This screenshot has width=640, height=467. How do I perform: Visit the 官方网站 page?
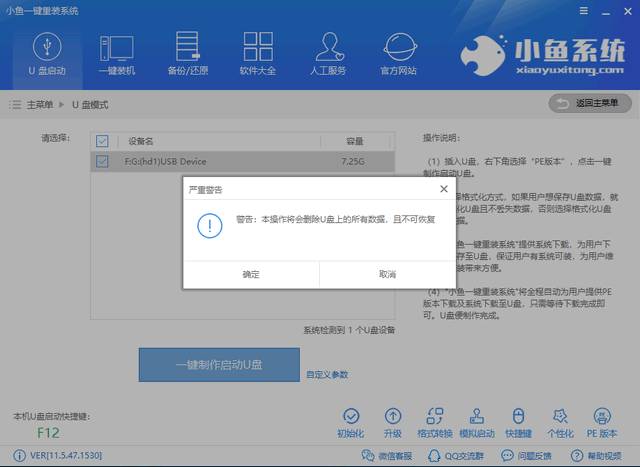(401, 54)
